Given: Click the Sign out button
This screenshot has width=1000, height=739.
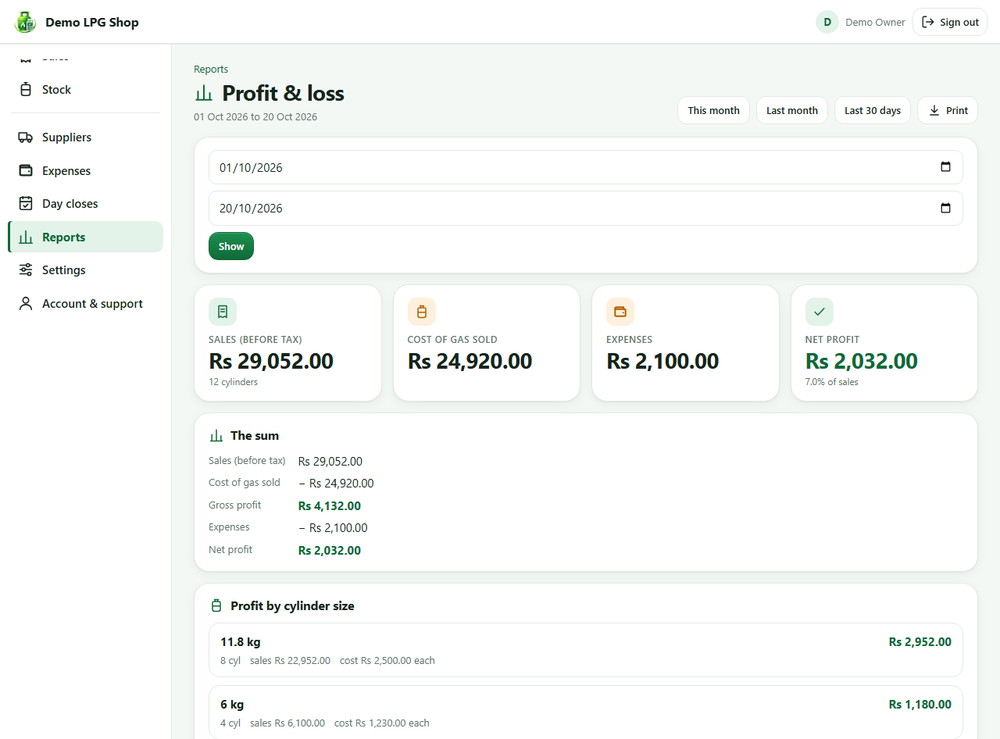Looking at the screenshot, I should click(950, 22).
